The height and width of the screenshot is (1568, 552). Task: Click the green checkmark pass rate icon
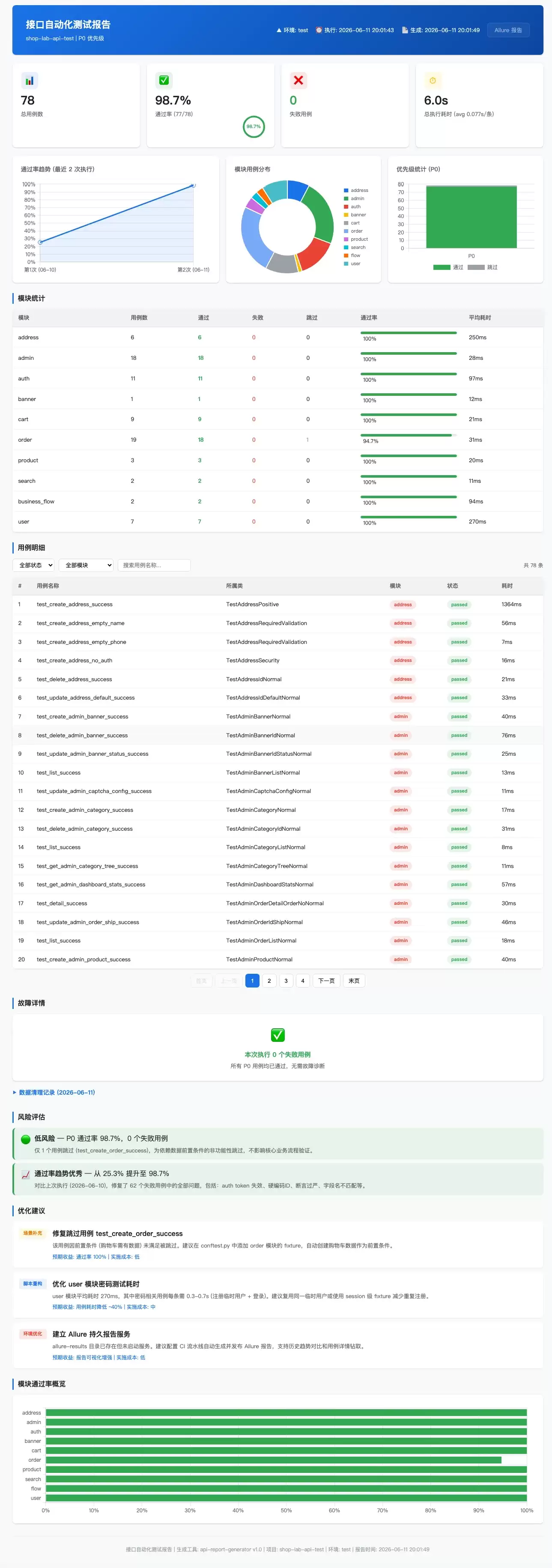pos(164,81)
